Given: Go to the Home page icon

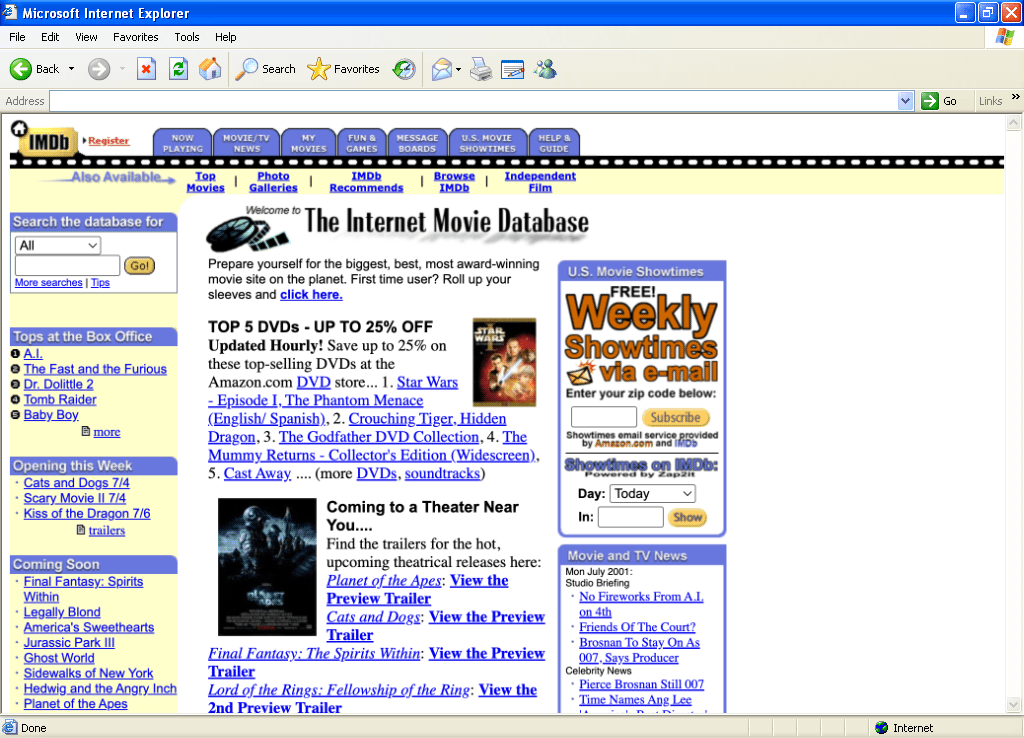Looking at the screenshot, I should [210, 69].
